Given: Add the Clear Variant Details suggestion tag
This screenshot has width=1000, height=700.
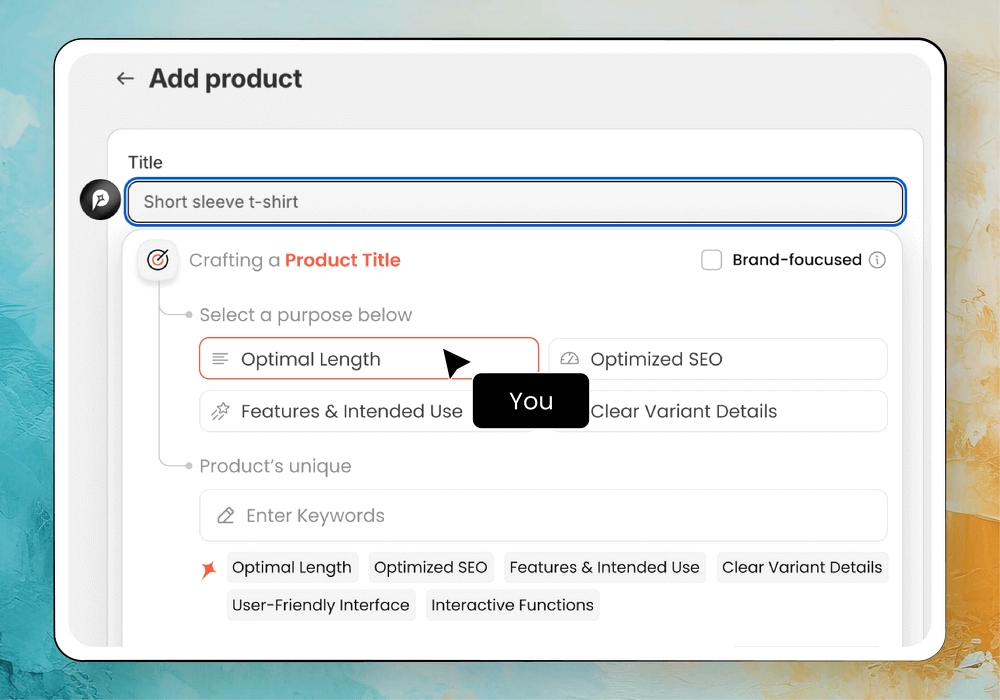Looking at the screenshot, I should click(802, 567).
